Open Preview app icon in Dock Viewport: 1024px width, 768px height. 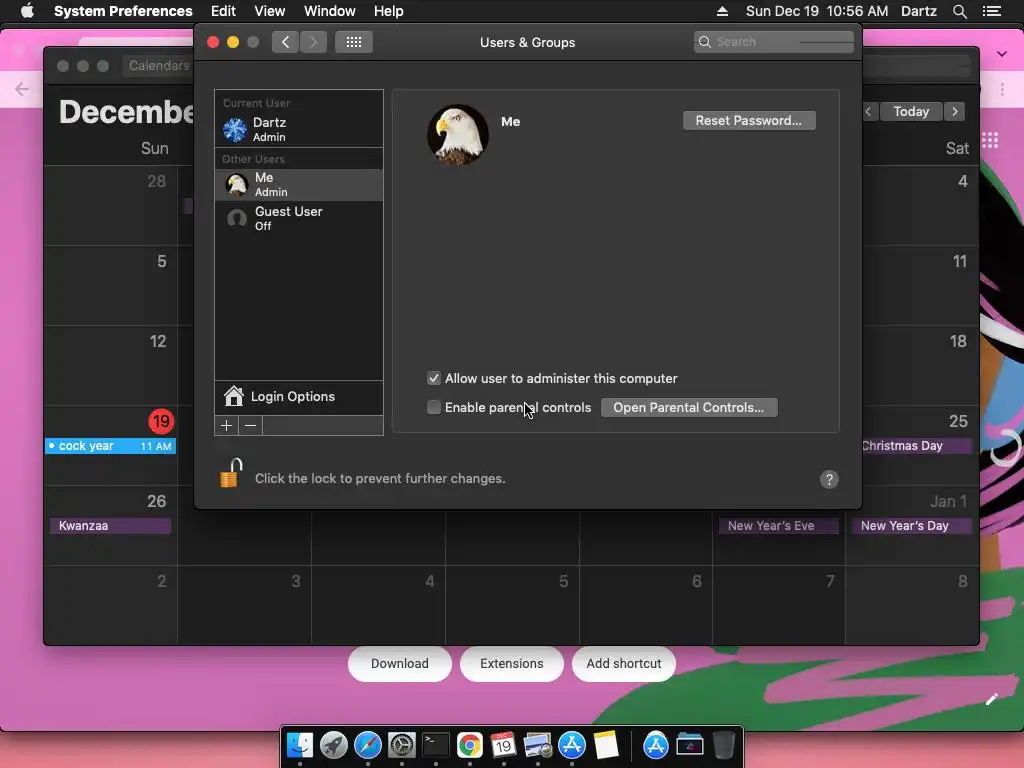click(537, 745)
